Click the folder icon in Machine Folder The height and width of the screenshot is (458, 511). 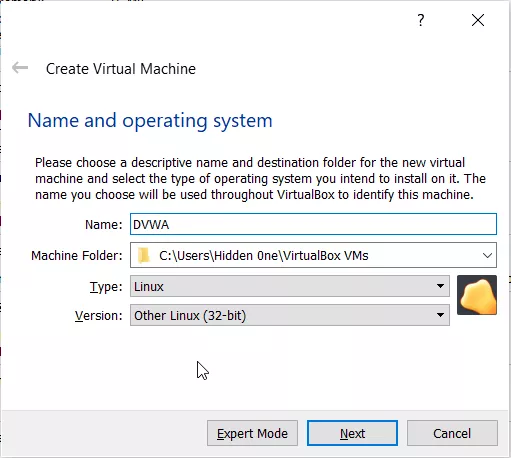coord(144,255)
